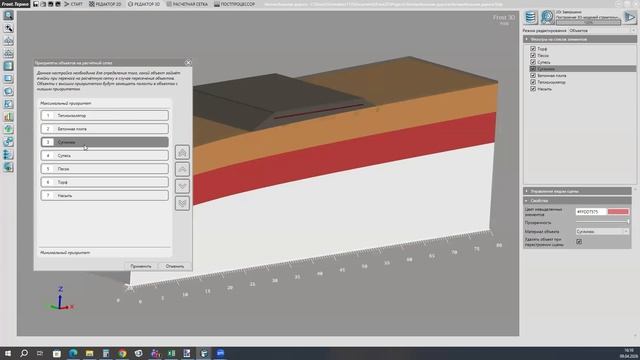The width and height of the screenshot is (640, 360).
Task: Collapse the filter by element list section
Action: (580, 39)
